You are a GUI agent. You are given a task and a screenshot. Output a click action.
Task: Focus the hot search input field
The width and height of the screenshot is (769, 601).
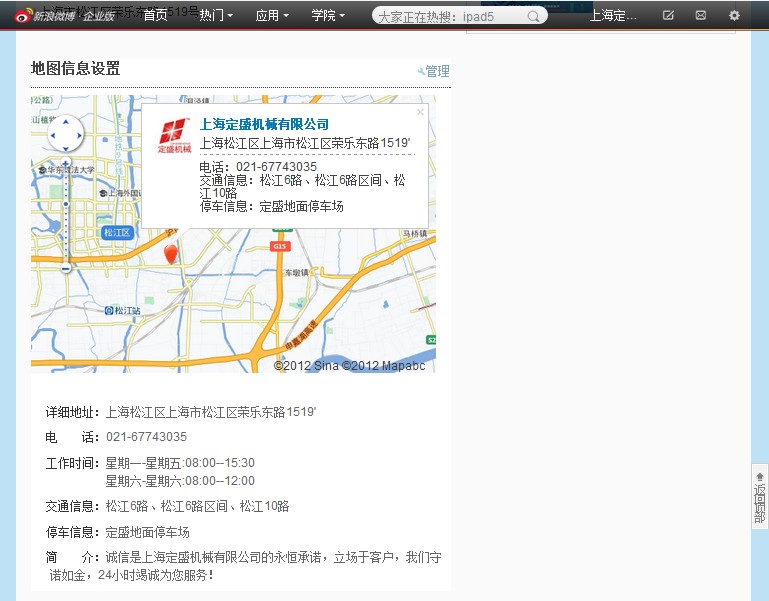point(451,17)
